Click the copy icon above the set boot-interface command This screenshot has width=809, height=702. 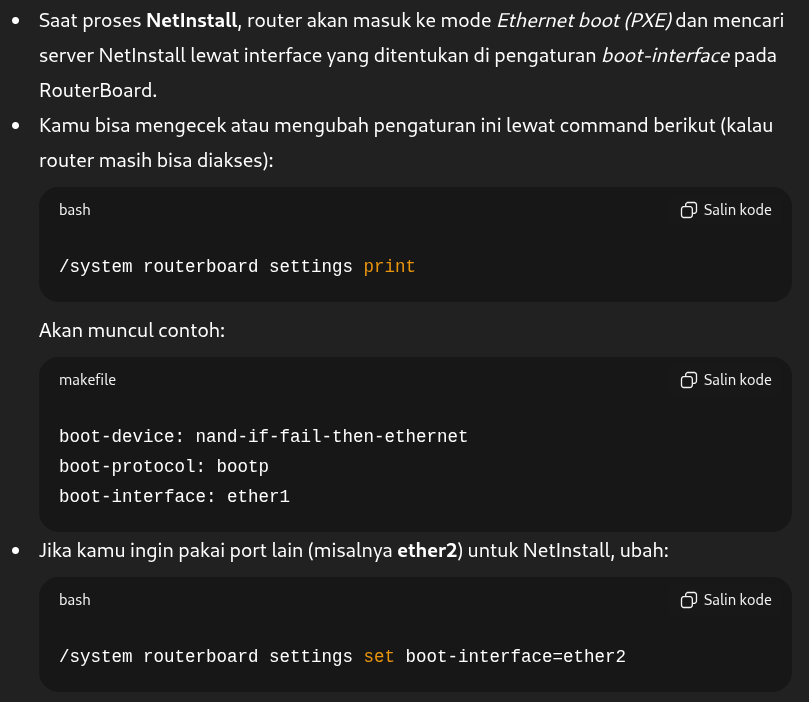[x=688, y=600]
